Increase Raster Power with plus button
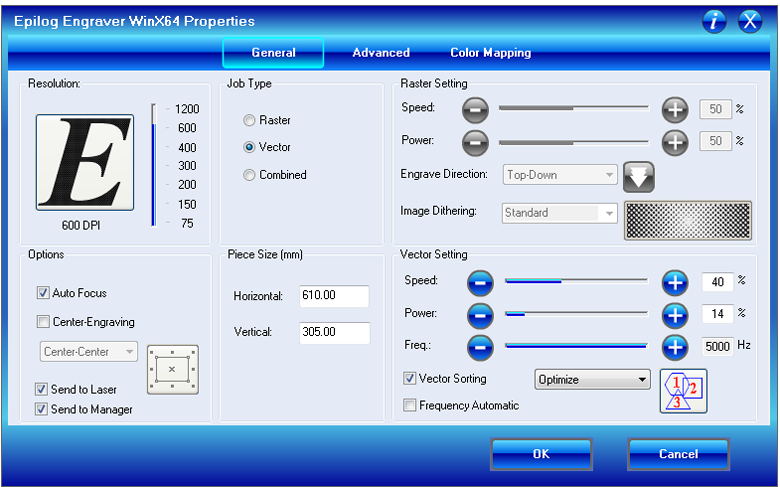This screenshot has width=780, height=487. pyautogui.click(x=675, y=143)
